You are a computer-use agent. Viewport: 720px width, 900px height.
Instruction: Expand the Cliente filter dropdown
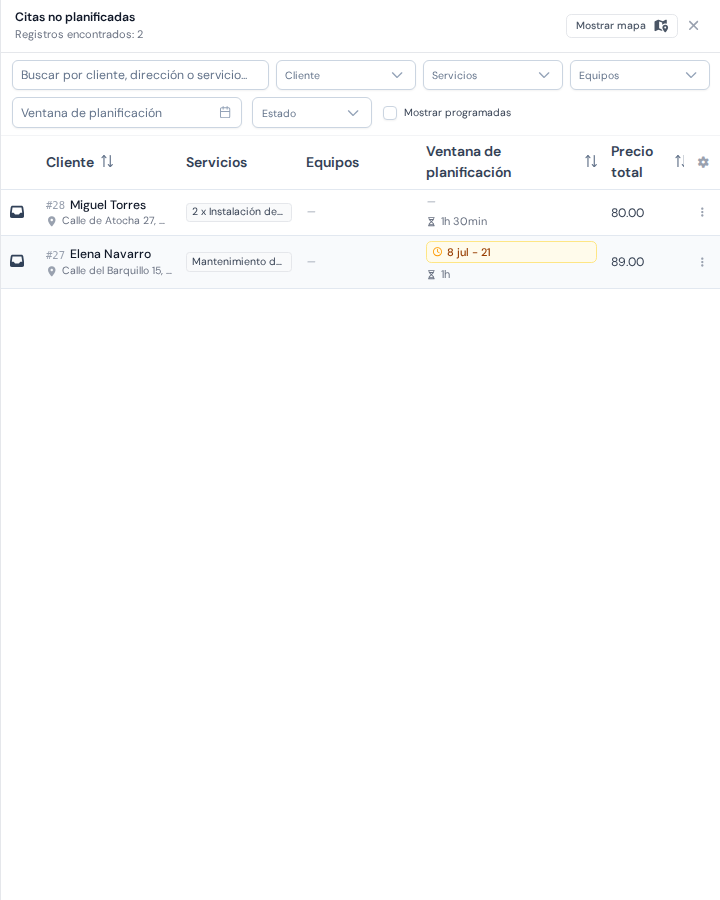coord(346,75)
